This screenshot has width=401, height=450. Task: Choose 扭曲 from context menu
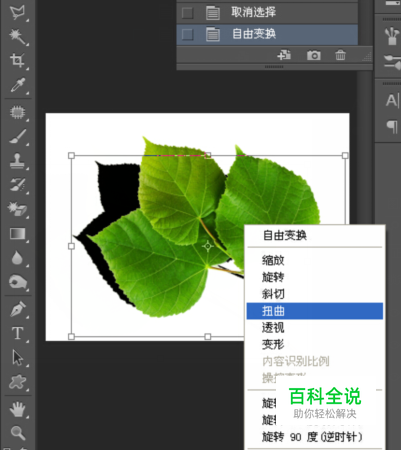315,311
